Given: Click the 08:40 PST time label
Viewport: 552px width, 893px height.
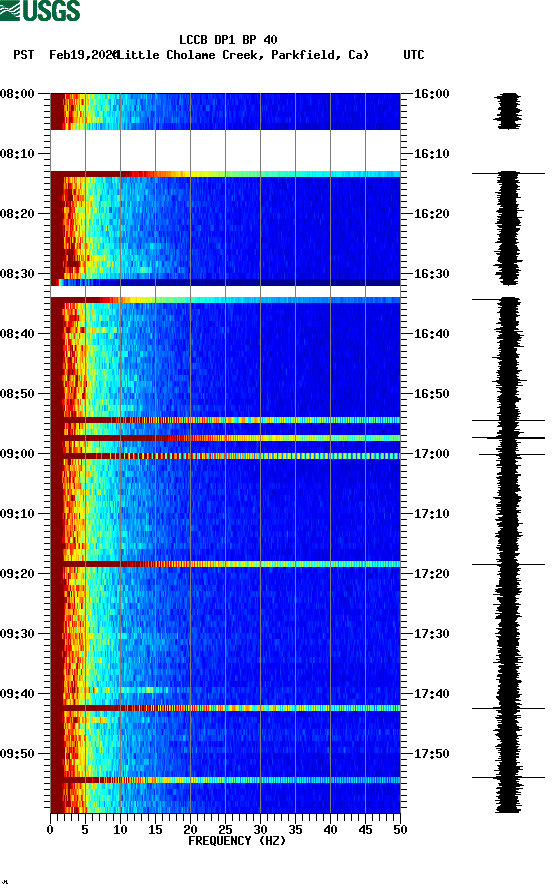Looking at the screenshot, I should [17, 334].
